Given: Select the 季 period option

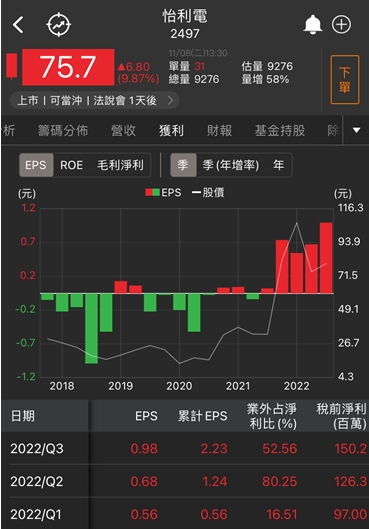Looking at the screenshot, I should coord(183,165).
